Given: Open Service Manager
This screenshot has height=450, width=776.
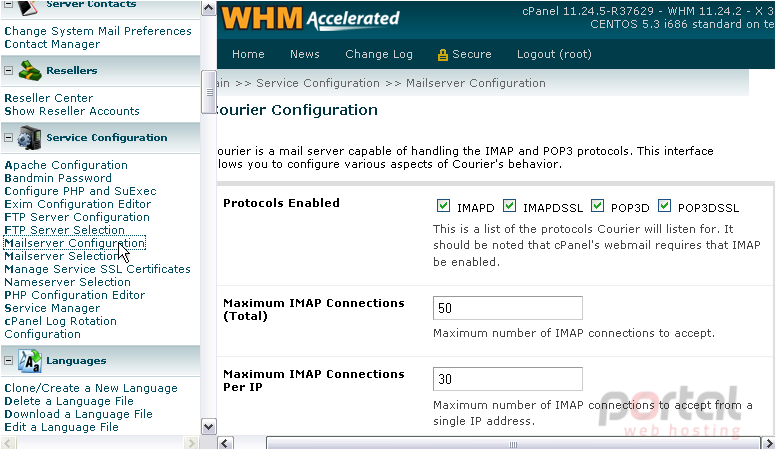Looking at the screenshot, I should (x=52, y=308).
